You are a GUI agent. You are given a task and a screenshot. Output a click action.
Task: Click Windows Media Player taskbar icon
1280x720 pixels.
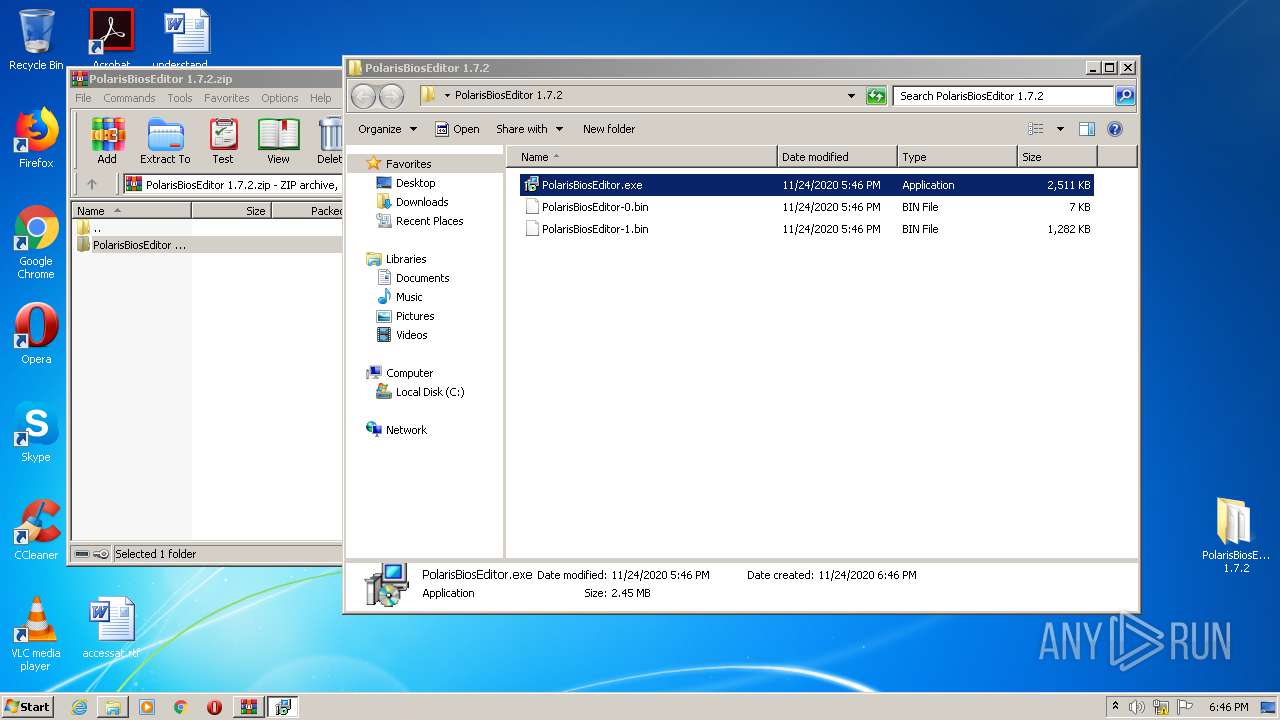click(147, 707)
